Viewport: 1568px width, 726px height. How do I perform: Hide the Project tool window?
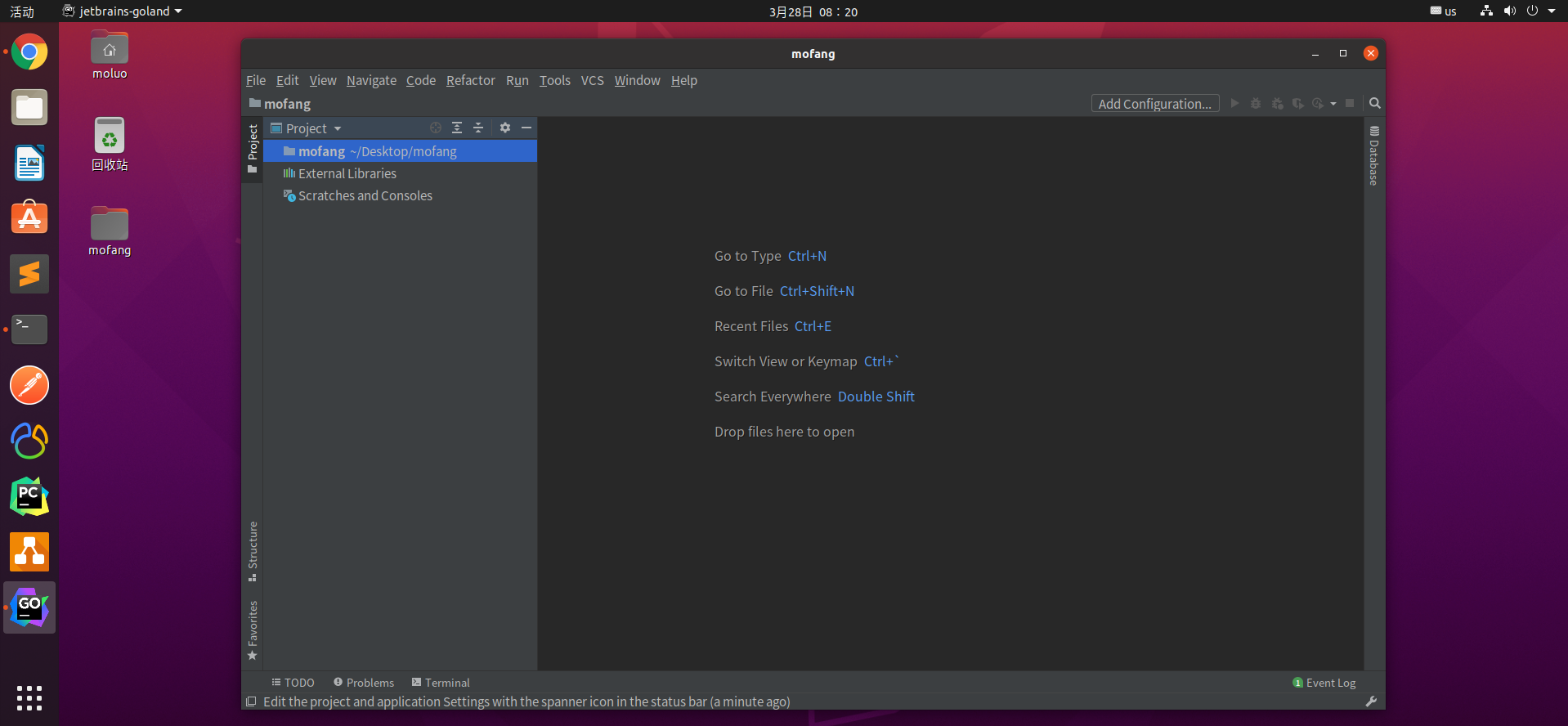pos(526,128)
